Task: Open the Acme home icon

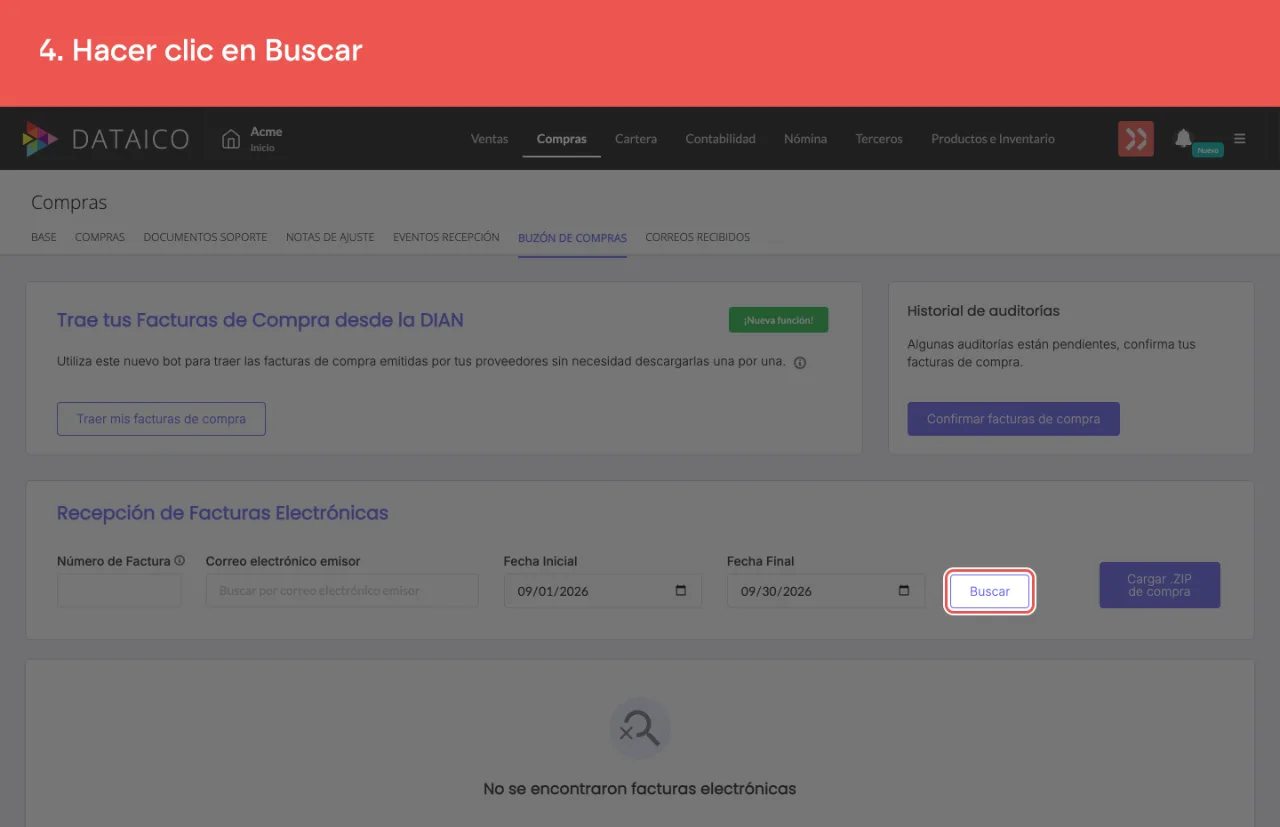Action: [x=231, y=139]
